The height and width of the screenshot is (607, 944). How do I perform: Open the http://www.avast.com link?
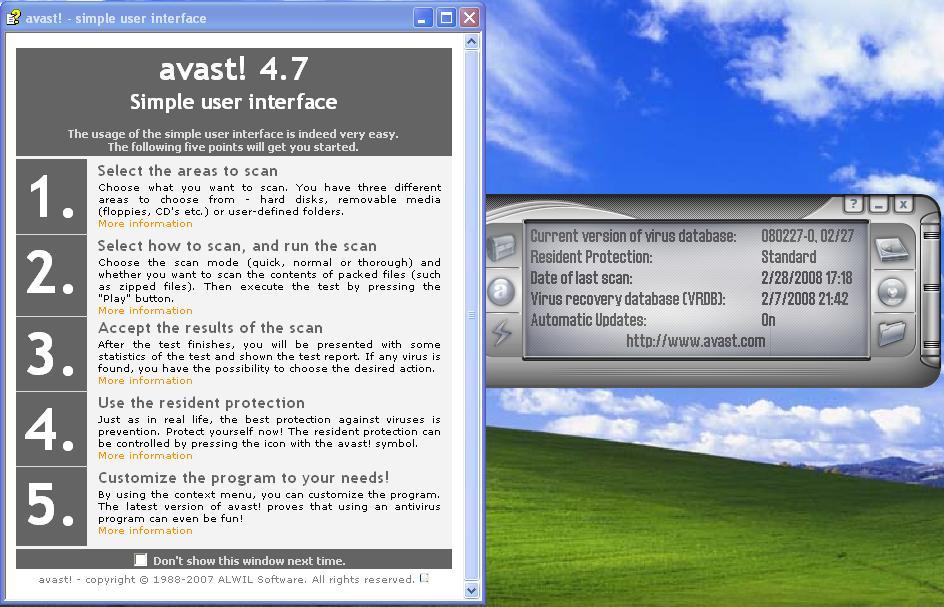pyautogui.click(x=695, y=341)
